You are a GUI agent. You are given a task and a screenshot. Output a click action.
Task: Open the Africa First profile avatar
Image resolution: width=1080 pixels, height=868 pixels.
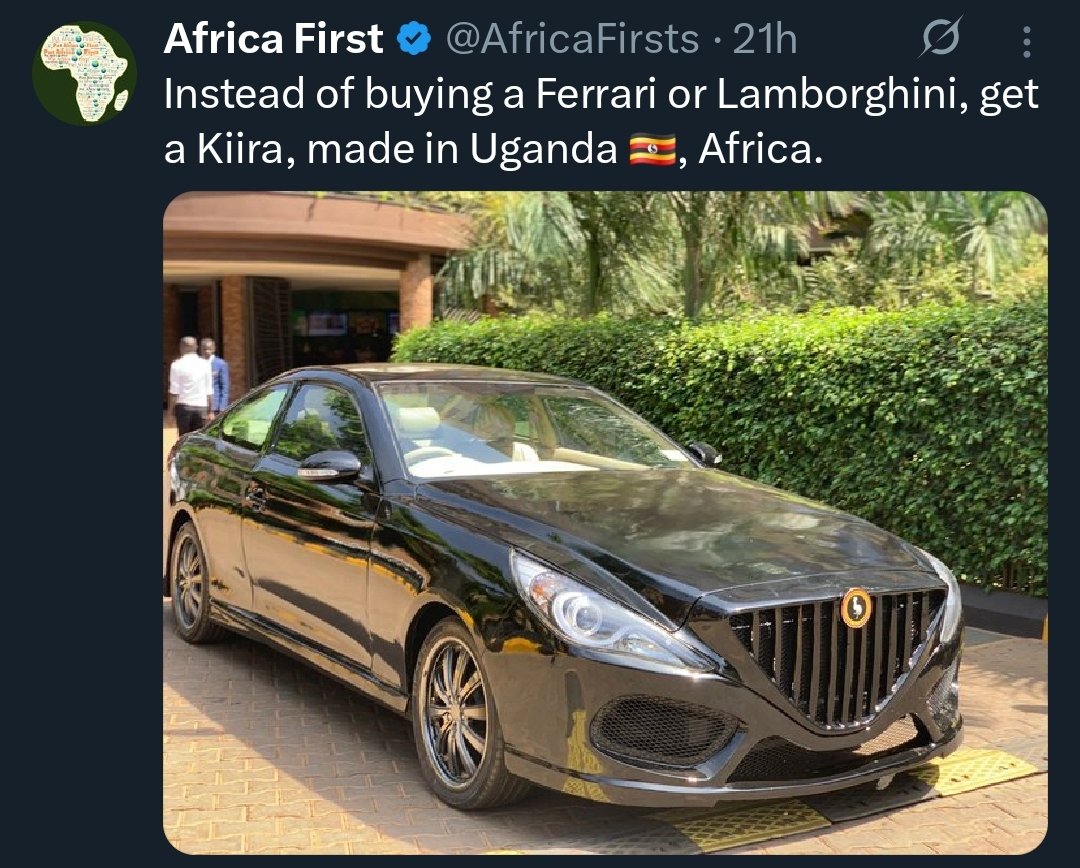[84, 74]
